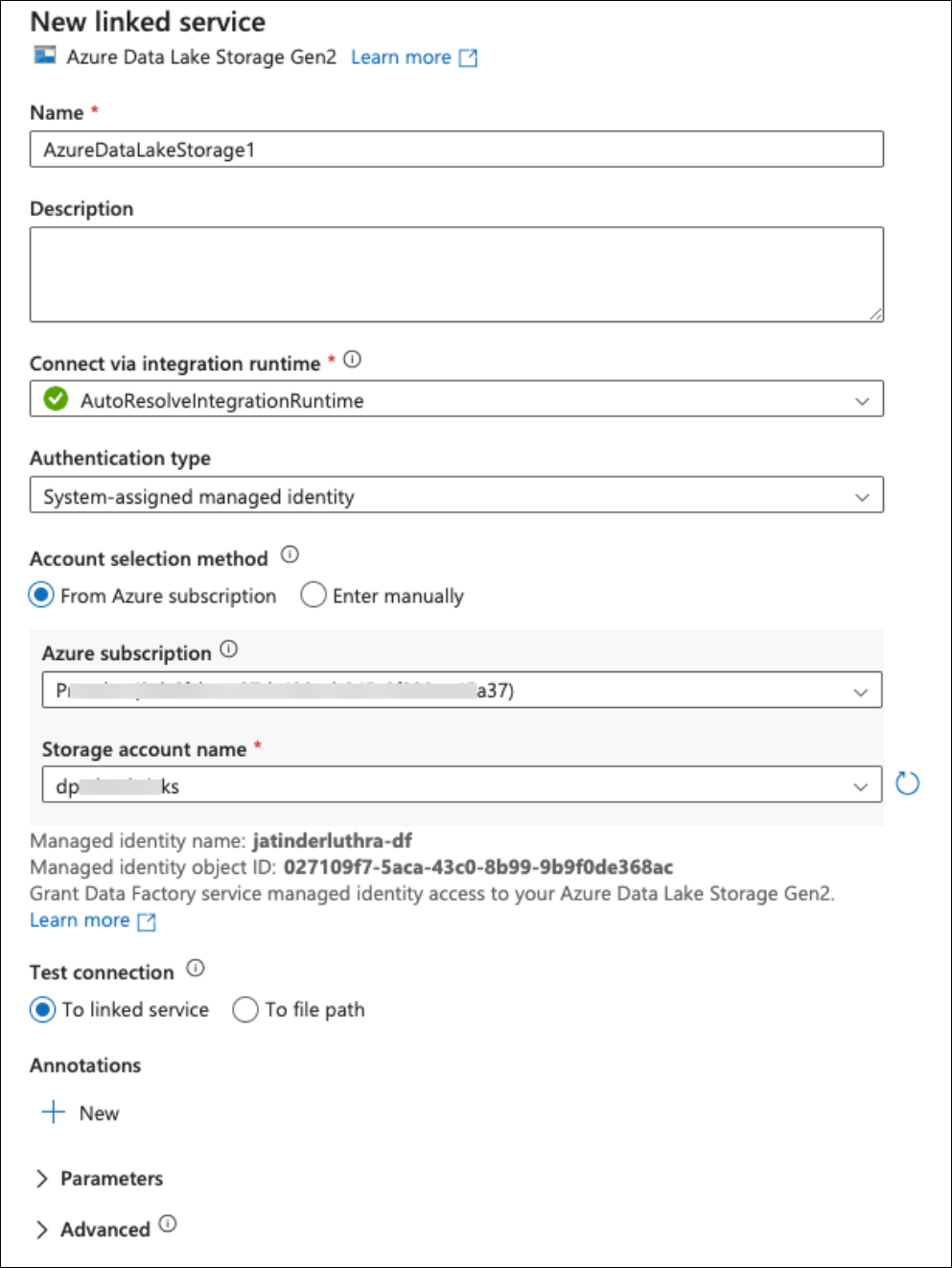Click the plus icon to add annotation
This screenshot has width=952, height=1268.
pyautogui.click(x=54, y=1113)
